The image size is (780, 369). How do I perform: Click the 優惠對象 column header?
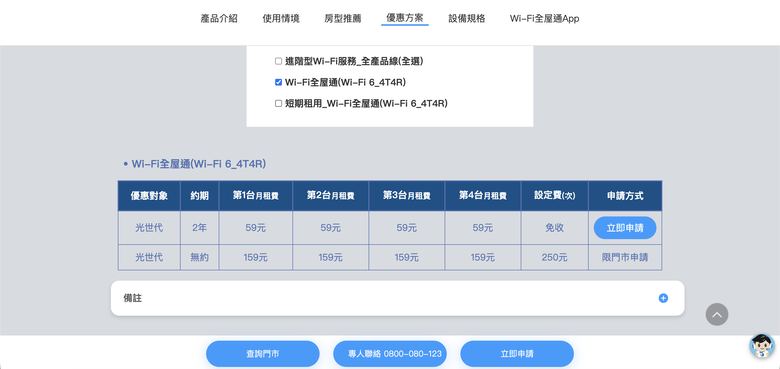pos(149,196)
